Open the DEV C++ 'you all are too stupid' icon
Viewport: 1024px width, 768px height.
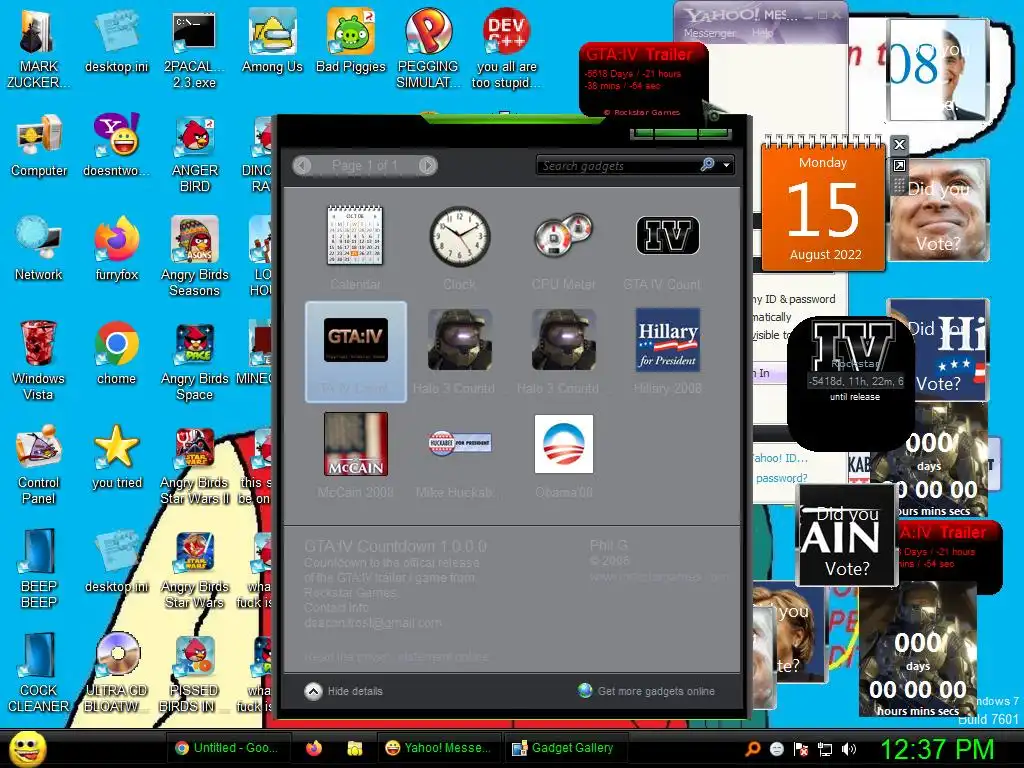[506, 48]
